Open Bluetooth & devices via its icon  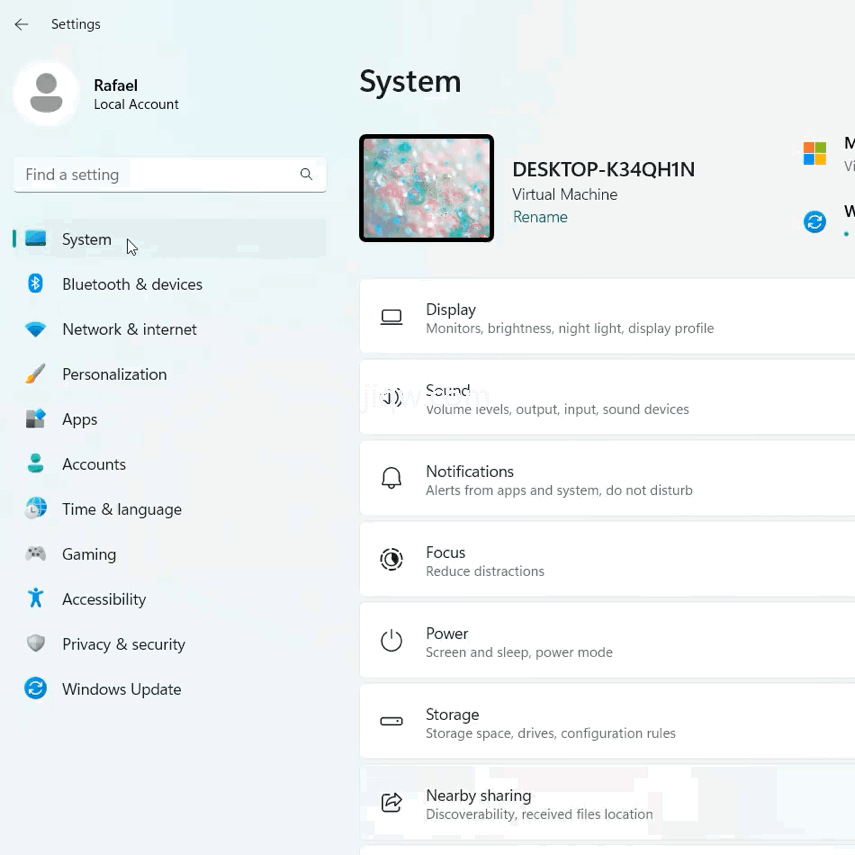point(36,284)
